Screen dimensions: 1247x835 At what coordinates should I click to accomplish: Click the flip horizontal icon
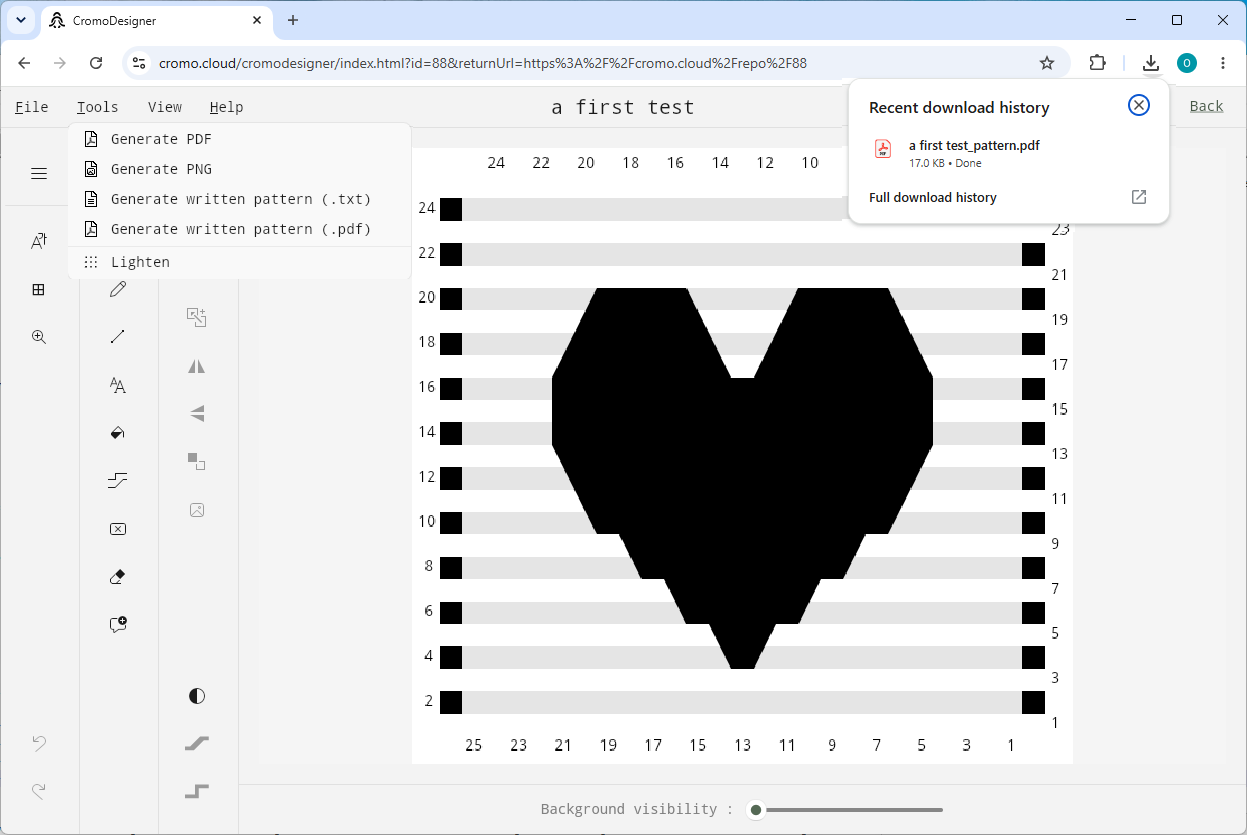click(197, 366)
